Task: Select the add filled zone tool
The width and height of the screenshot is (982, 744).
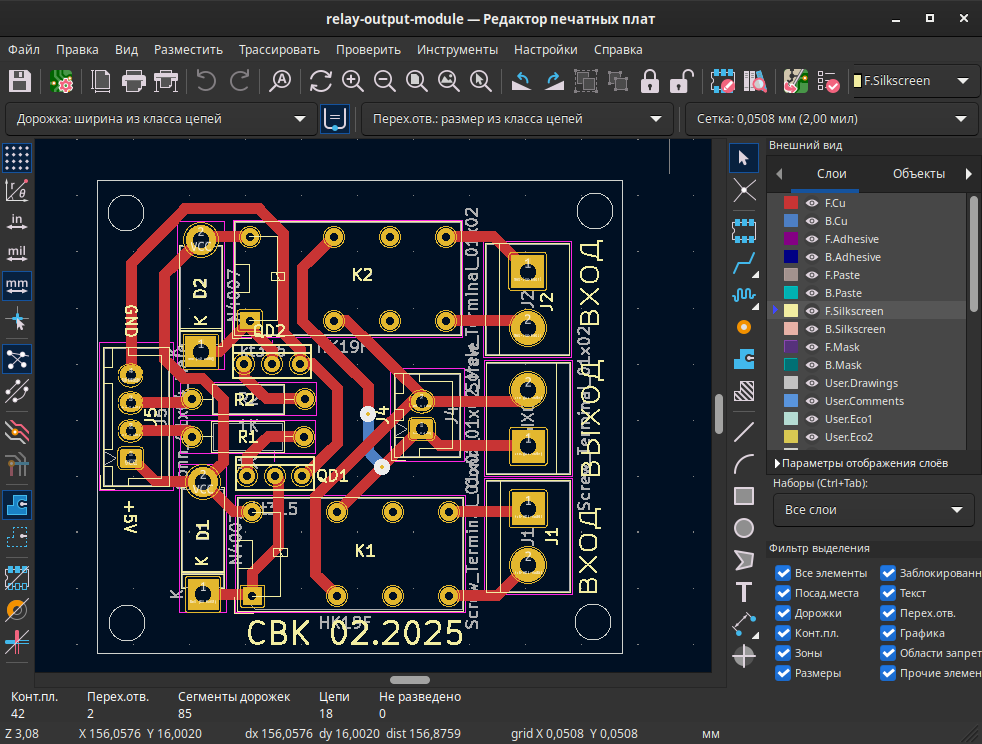Action: [744, 359]
